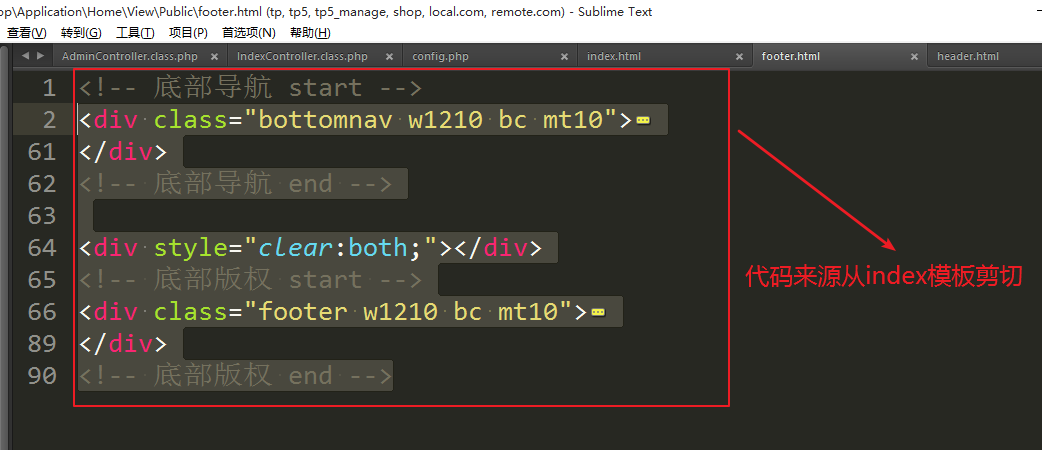The width and height of the screenshot is (1042, 450).
Task: Open the 项目(P) menu
Action: (188, 33)
